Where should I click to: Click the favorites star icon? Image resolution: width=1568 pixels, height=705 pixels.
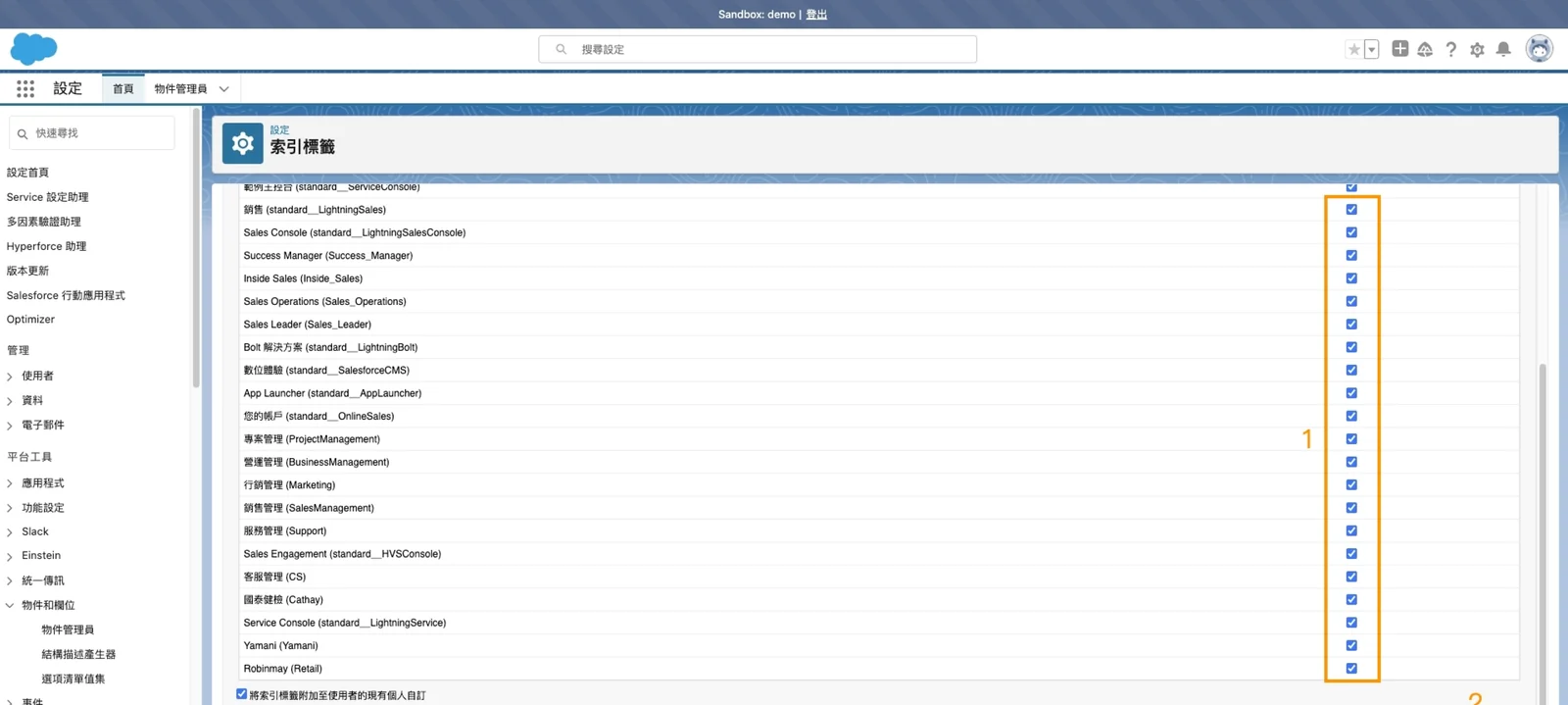1353,49
